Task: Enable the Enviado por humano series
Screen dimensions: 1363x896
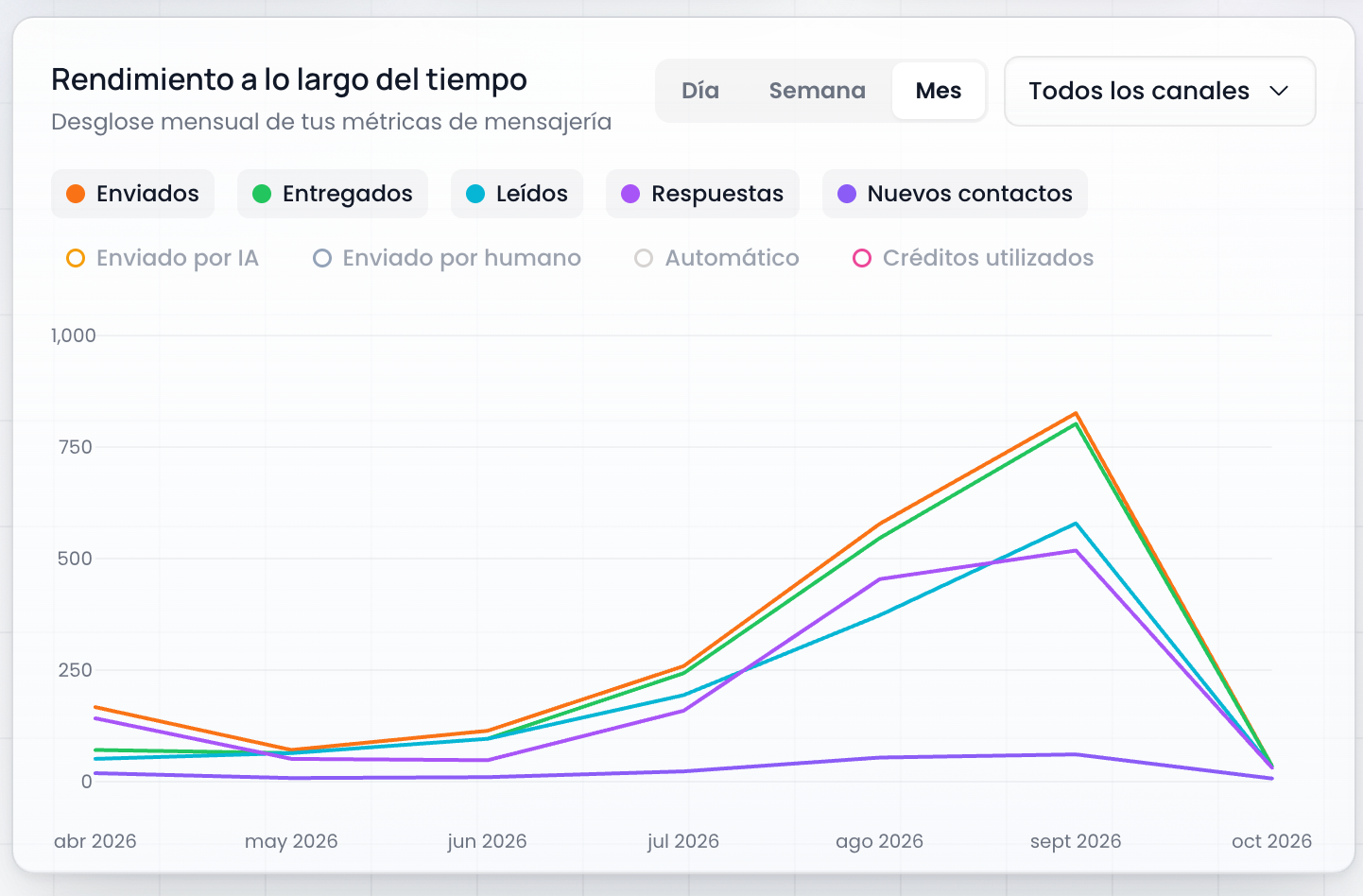Action: (x=447, y=258)
